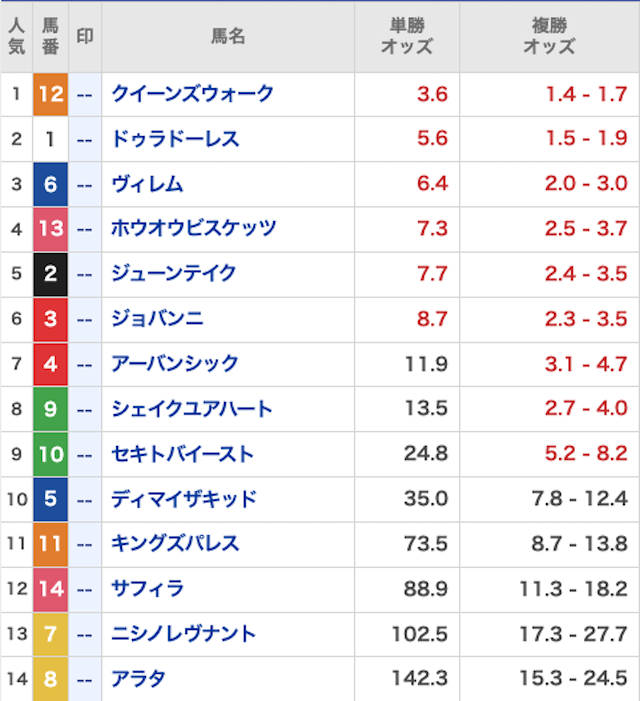The height and width of the screenshot is (701, 640).
Task: Click yellow horse number 7 badge
Action: [50, 634]
